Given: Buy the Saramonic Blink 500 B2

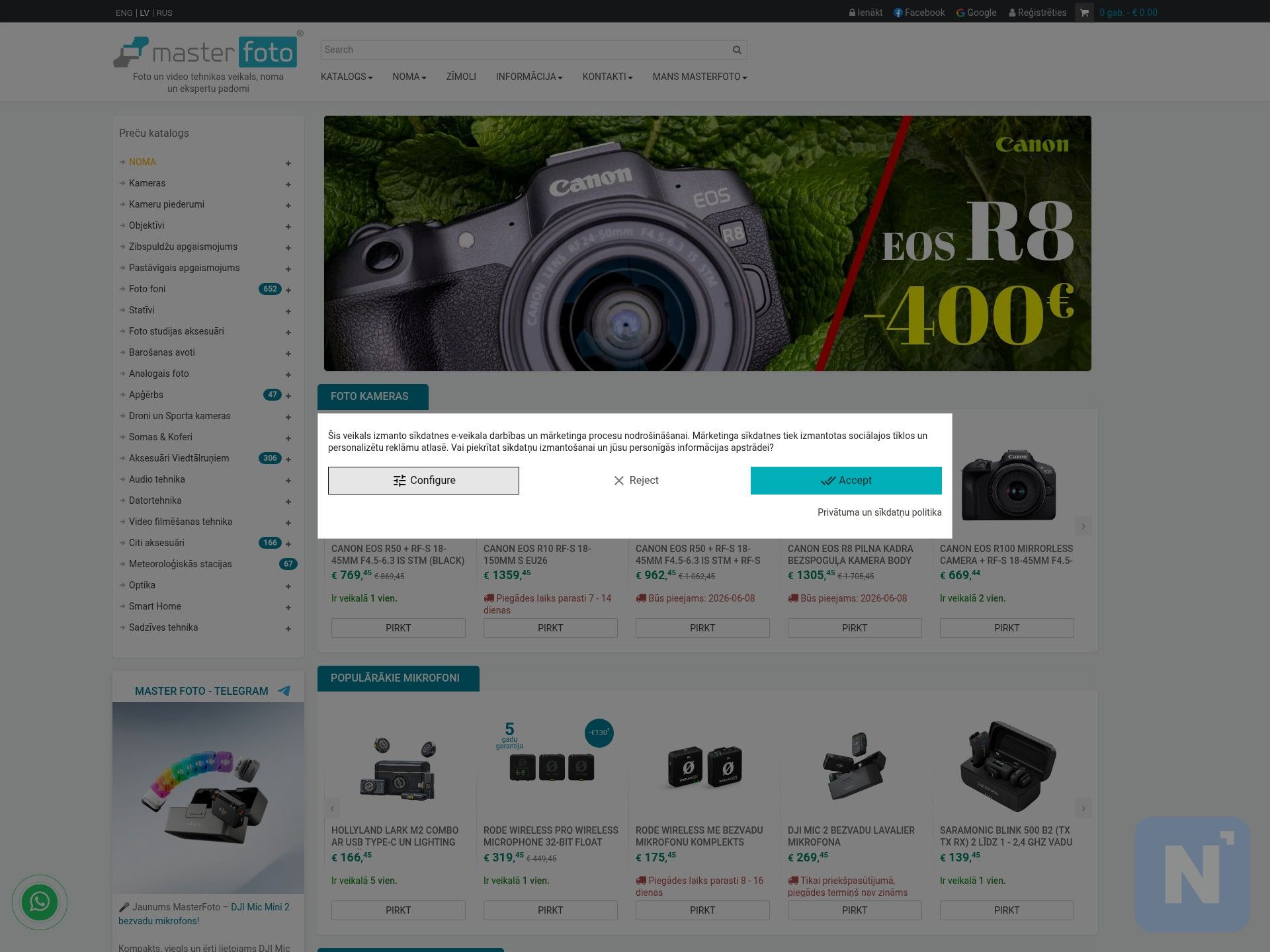Looking at the screenshot, I should (x=1007, y=910).
